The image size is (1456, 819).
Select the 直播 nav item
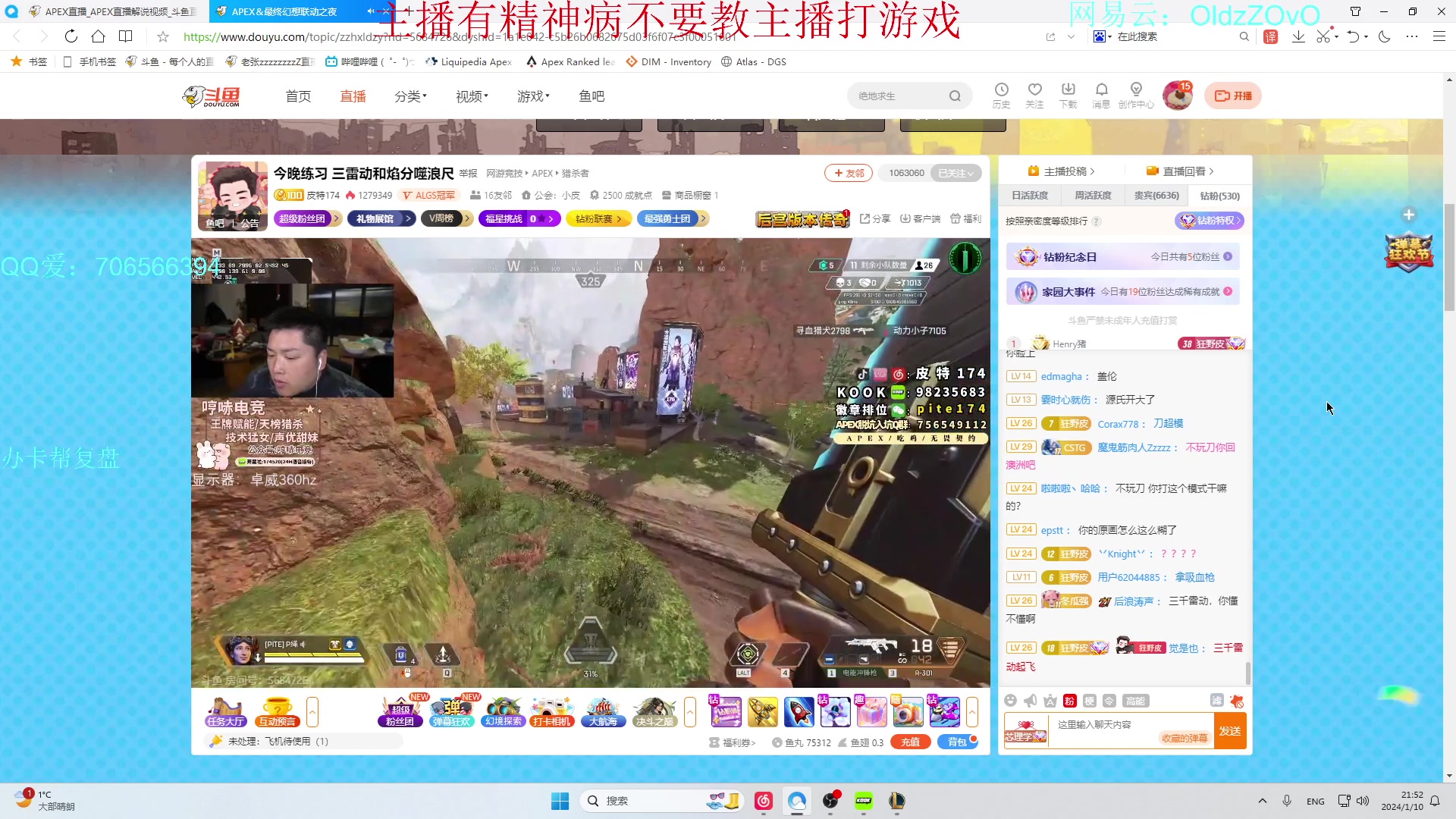[x=353, y=96]
